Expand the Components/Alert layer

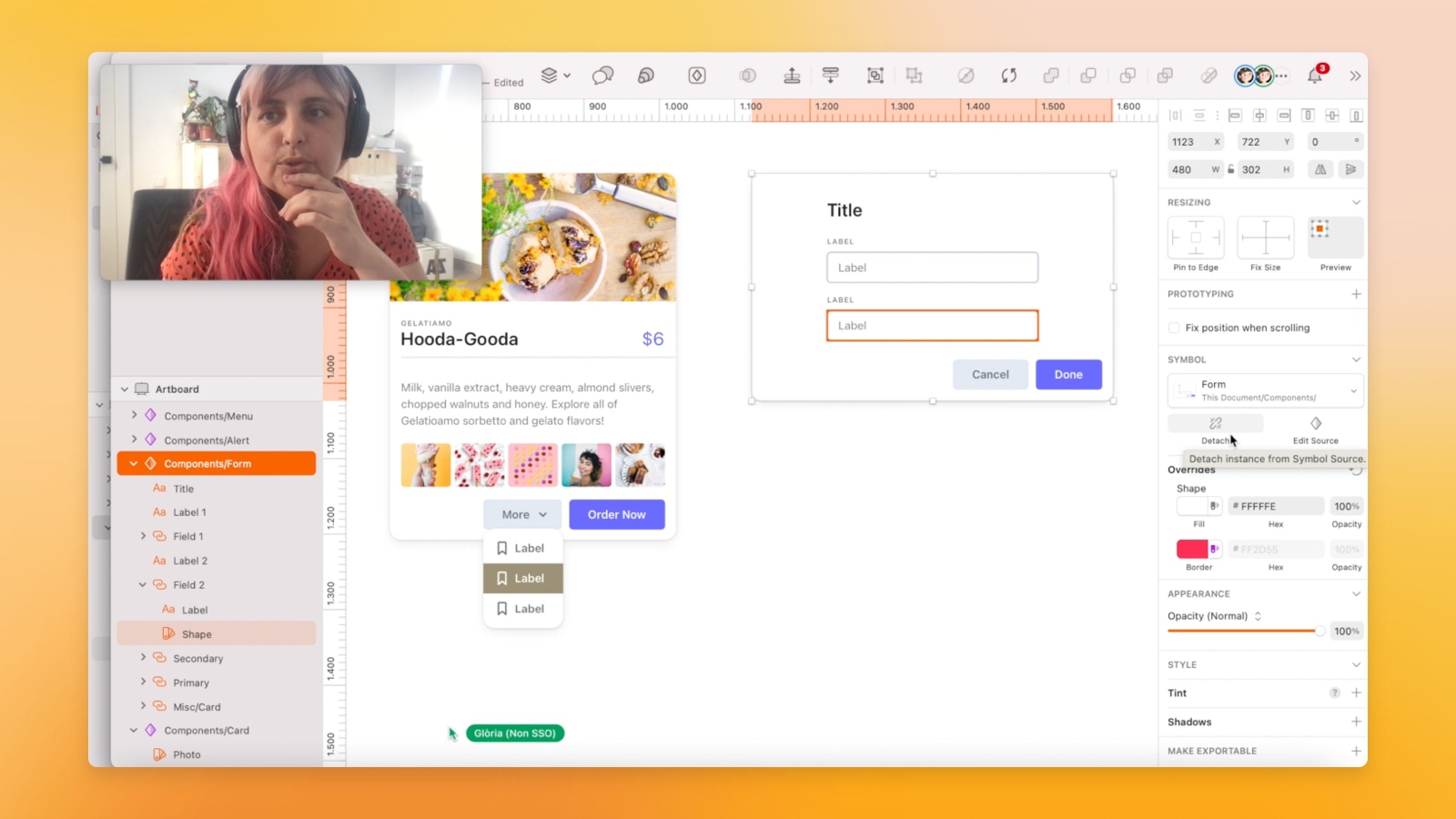(134, 440)
